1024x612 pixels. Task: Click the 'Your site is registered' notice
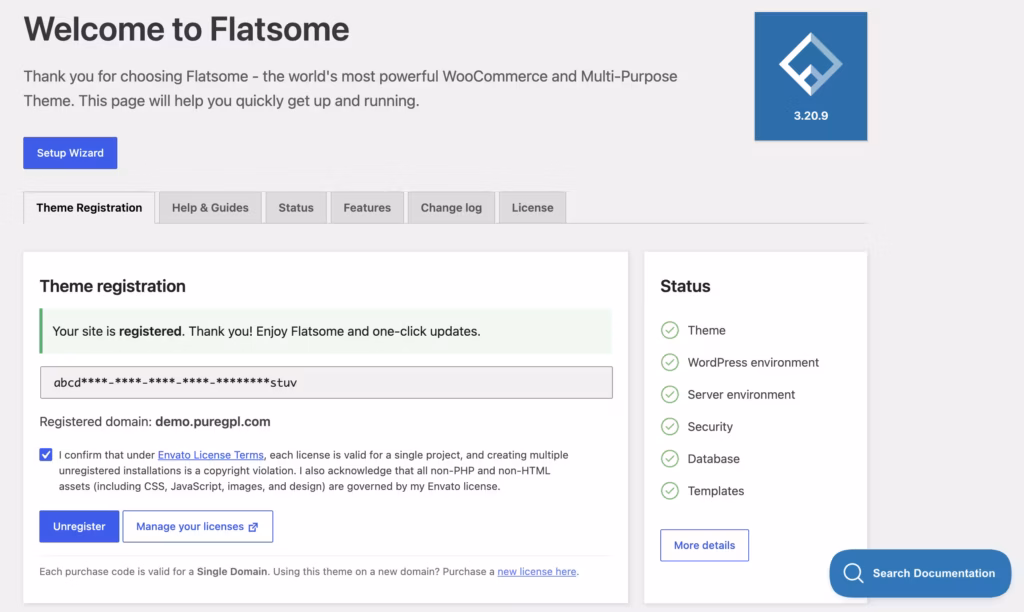click(x=326, y=331)
